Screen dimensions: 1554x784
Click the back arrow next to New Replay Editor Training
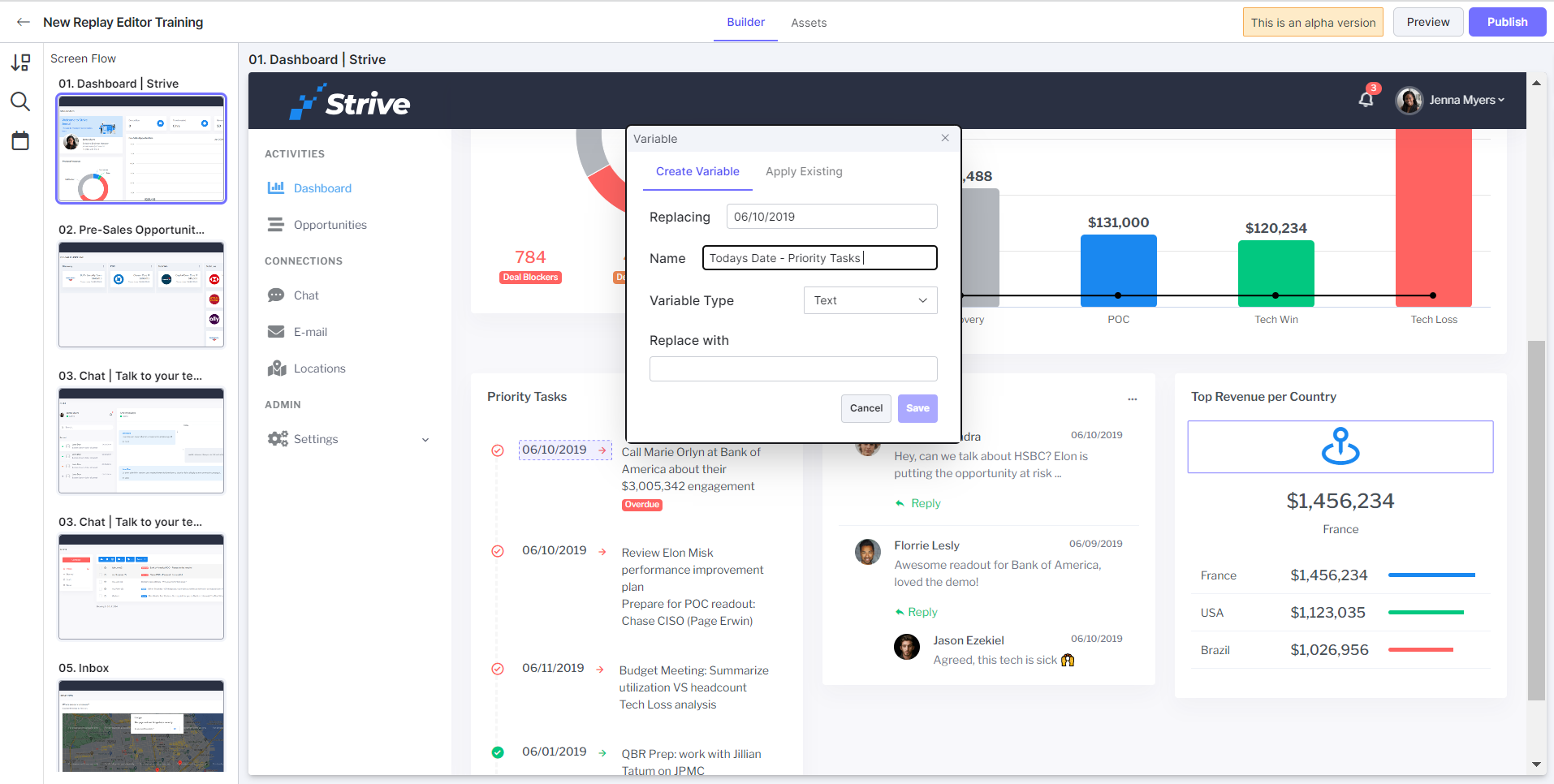click(x=24, y=22)
